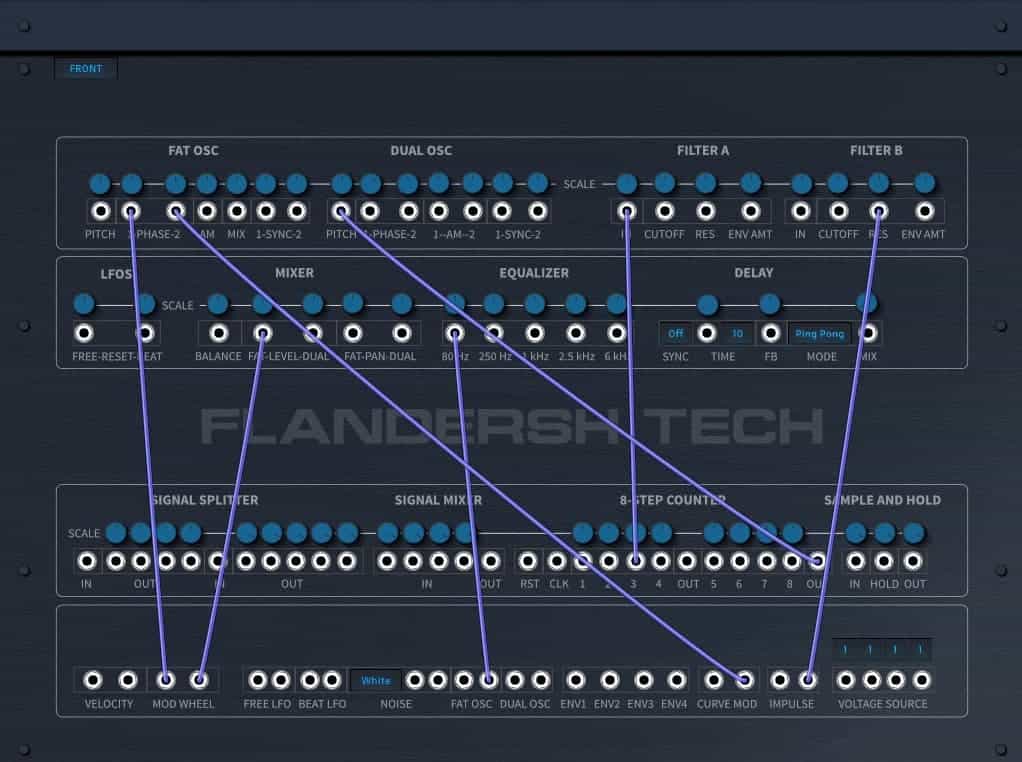This screenshot has height=762, width=1022.
Task: Click the ENV3 output jack
Action: point(643,681)
